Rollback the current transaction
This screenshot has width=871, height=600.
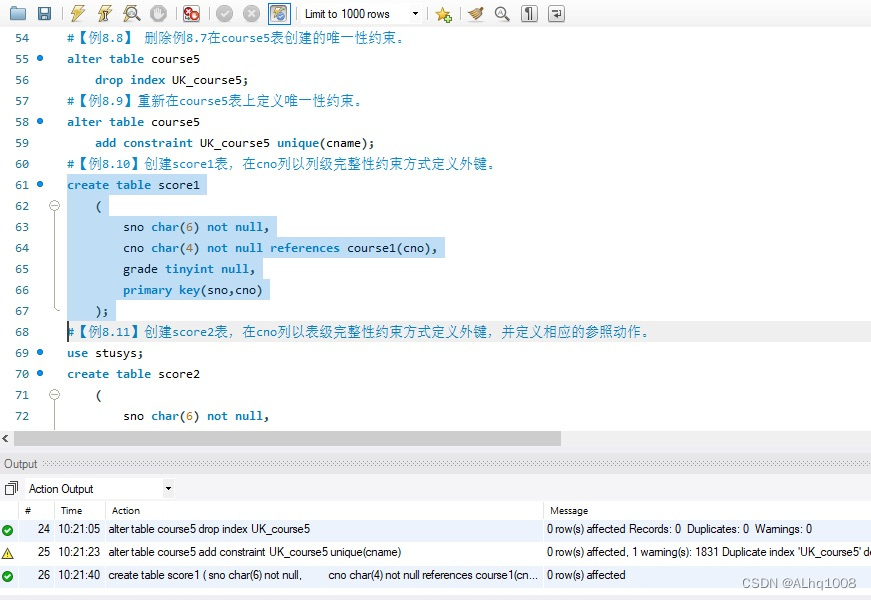pyautogui.click(x=251, y=13)
